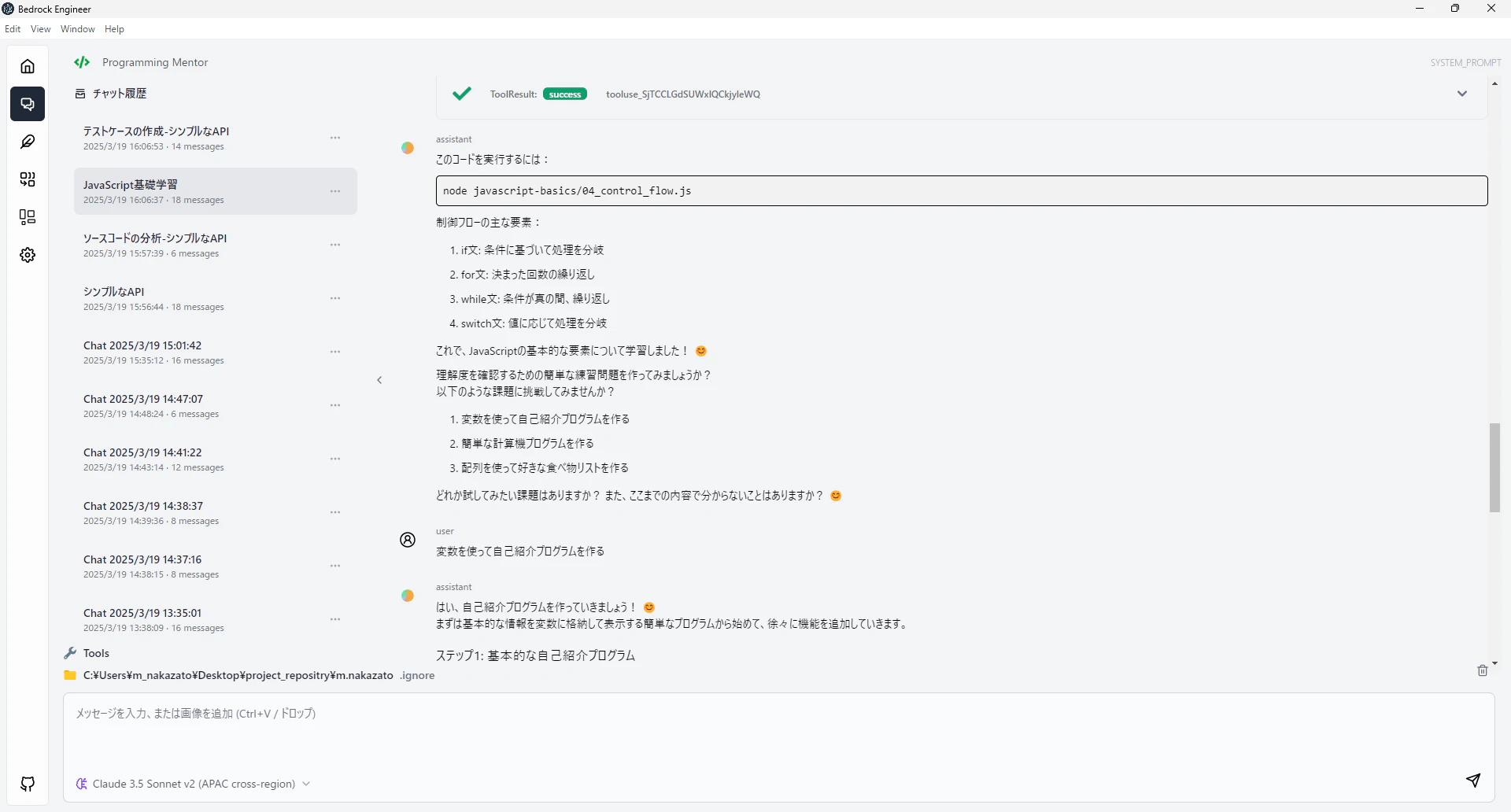The width and height of the screenshot is (1511, 812).
Task: Expand the ToolResult details chevron
Action: 1462,94
